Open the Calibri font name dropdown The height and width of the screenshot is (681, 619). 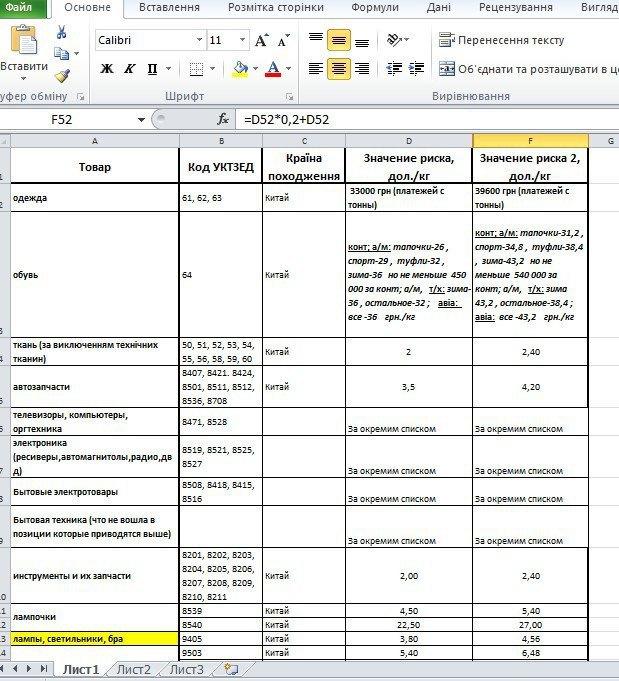[198, 41]
